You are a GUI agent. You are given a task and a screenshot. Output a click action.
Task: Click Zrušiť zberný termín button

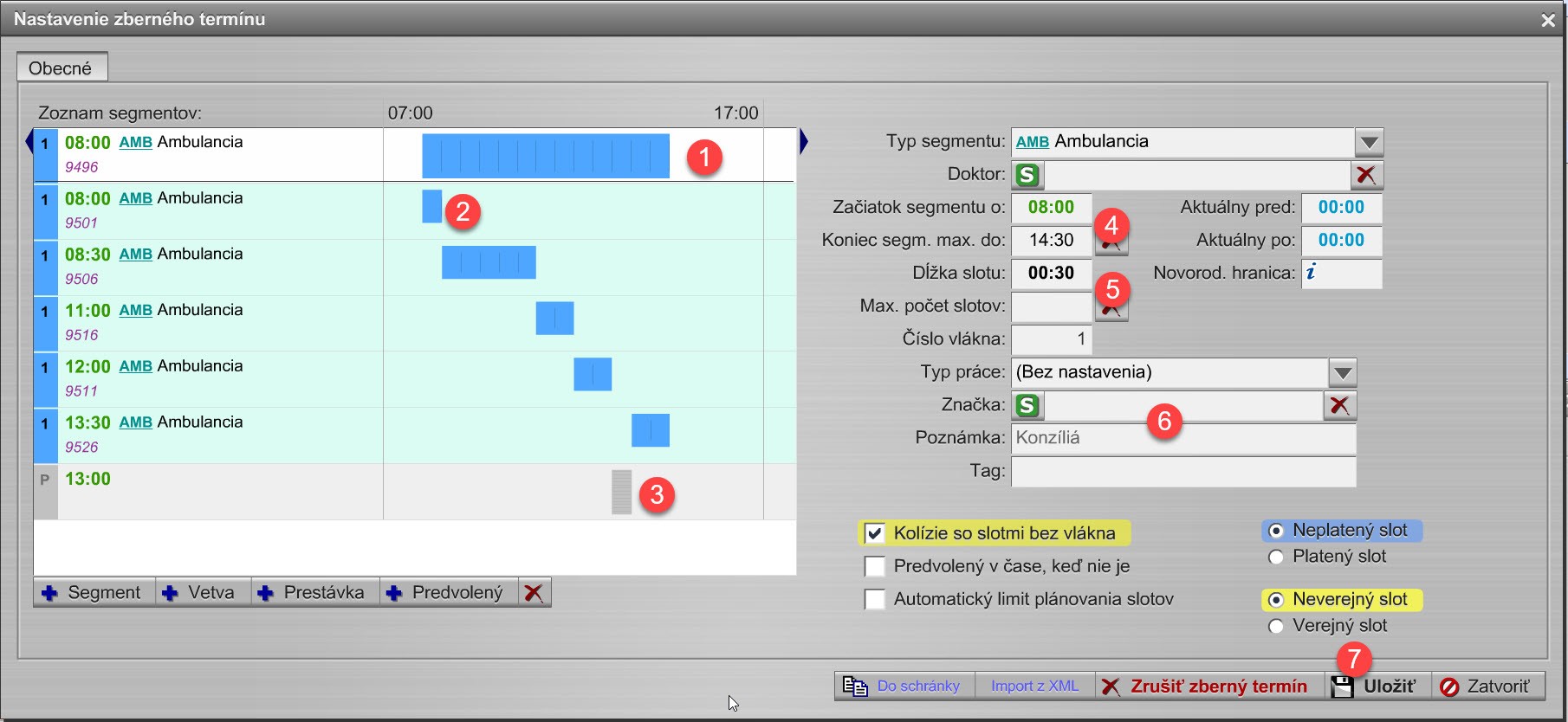pyautogui.click(x=1208, y=687)
